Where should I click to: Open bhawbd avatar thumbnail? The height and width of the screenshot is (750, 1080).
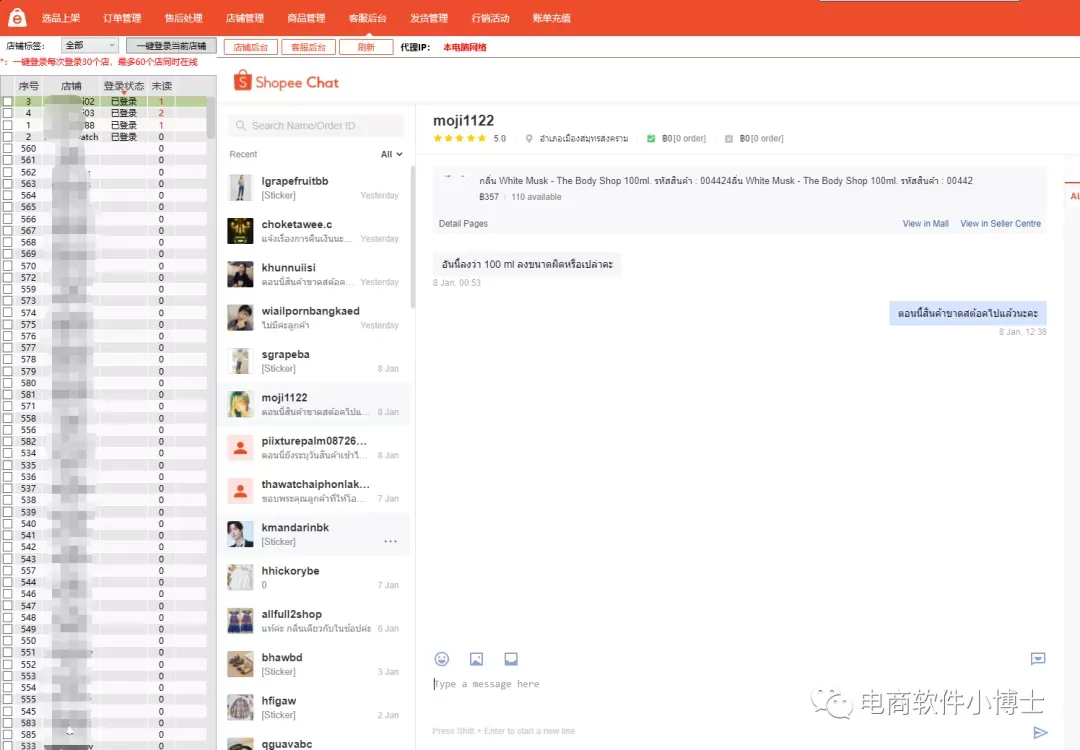tap(240, 664)
